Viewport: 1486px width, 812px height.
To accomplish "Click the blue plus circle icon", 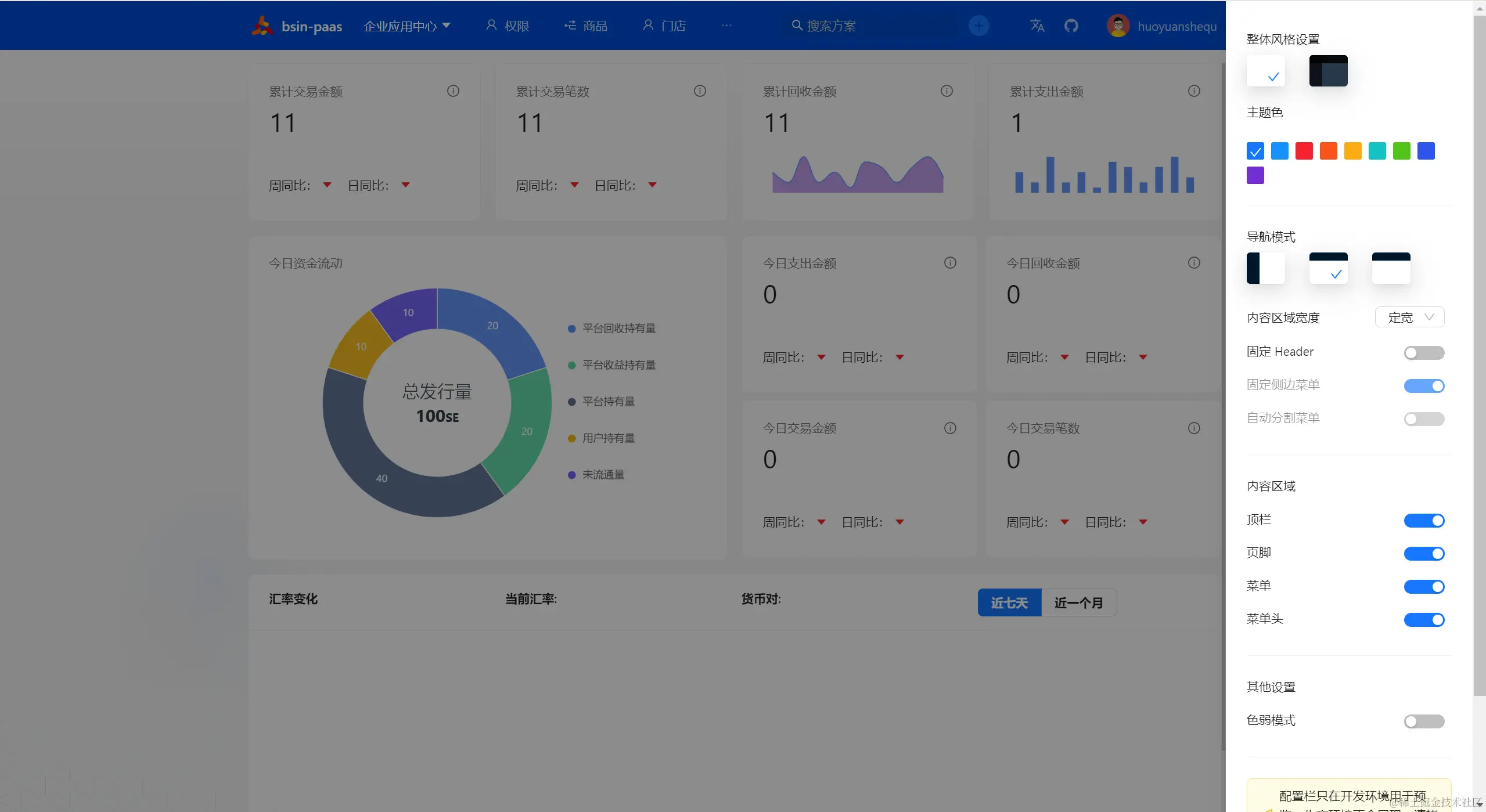I will click(978, 26).
